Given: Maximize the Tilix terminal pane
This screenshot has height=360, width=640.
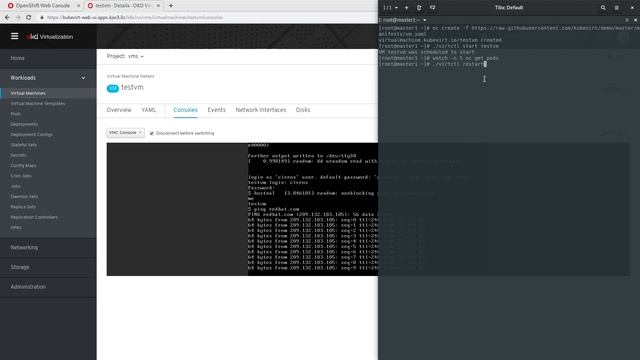Looking at the screenshot, I should tap(627, 20).
